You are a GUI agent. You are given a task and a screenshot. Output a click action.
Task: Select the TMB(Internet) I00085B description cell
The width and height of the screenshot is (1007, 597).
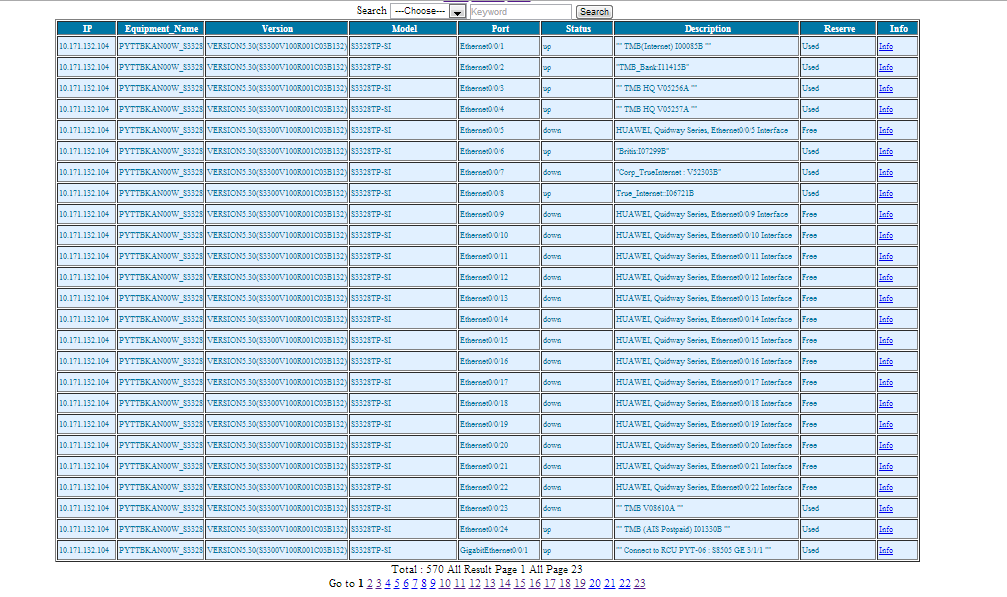tap(706, 46)
